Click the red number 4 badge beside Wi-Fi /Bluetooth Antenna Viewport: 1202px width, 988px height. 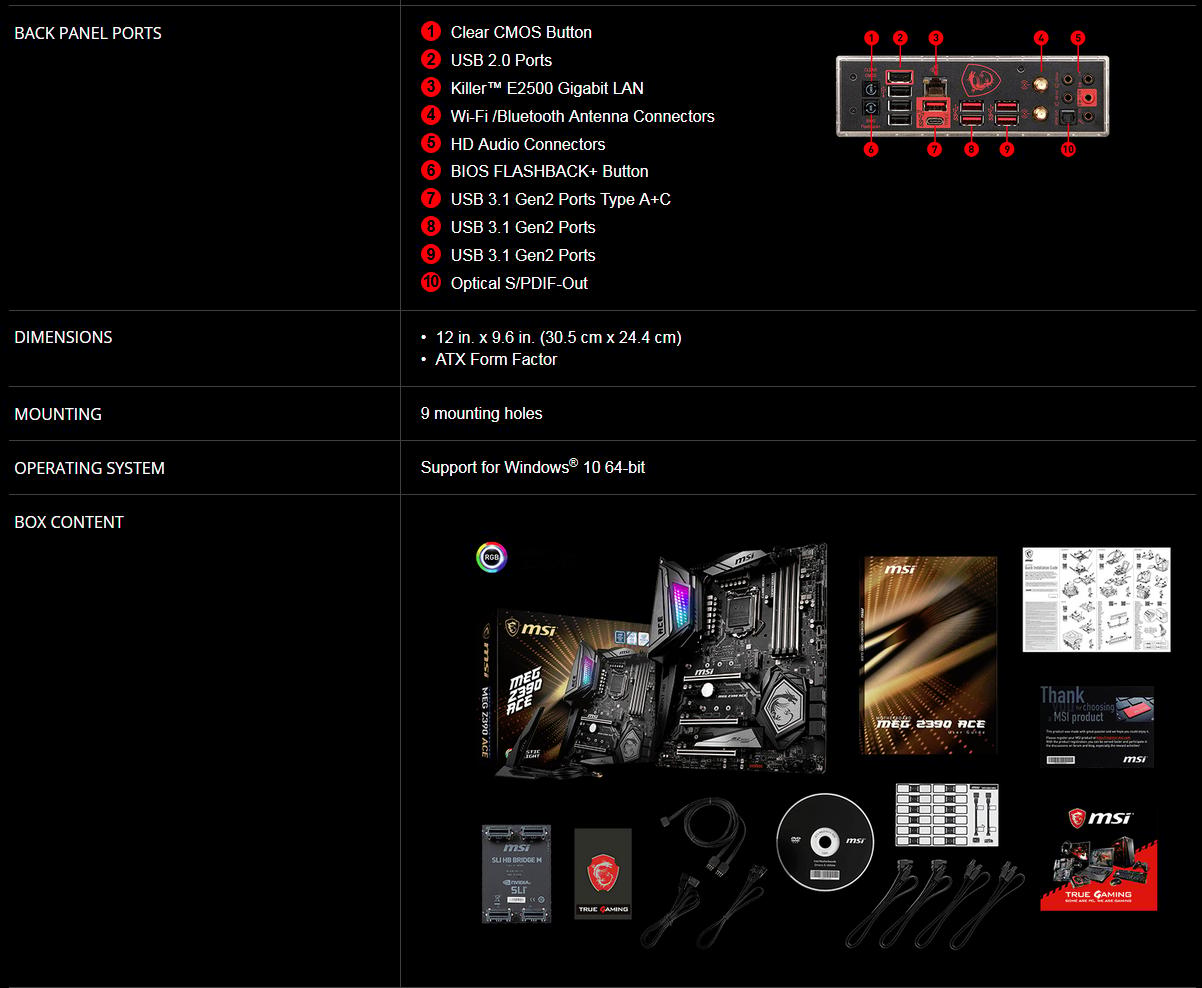coord(431,115)
